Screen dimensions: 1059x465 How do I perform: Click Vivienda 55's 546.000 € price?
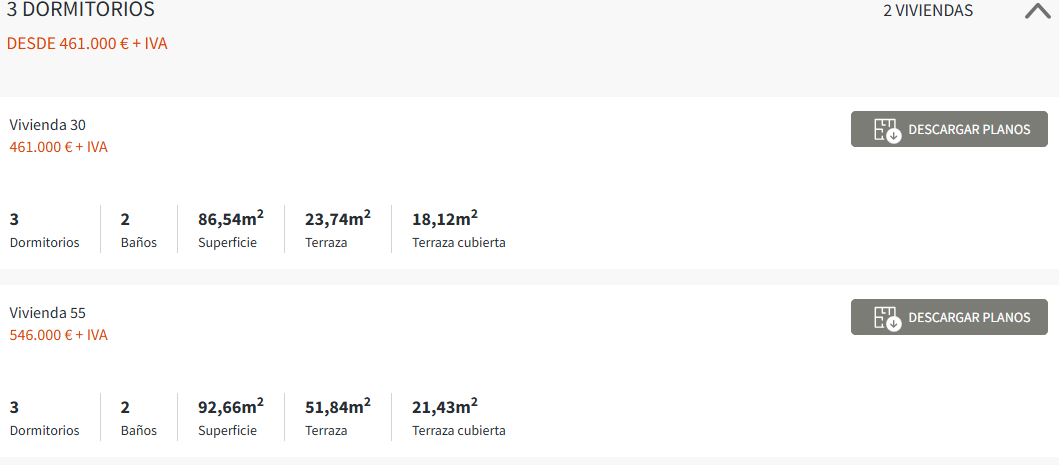click(x=58, y=335)
